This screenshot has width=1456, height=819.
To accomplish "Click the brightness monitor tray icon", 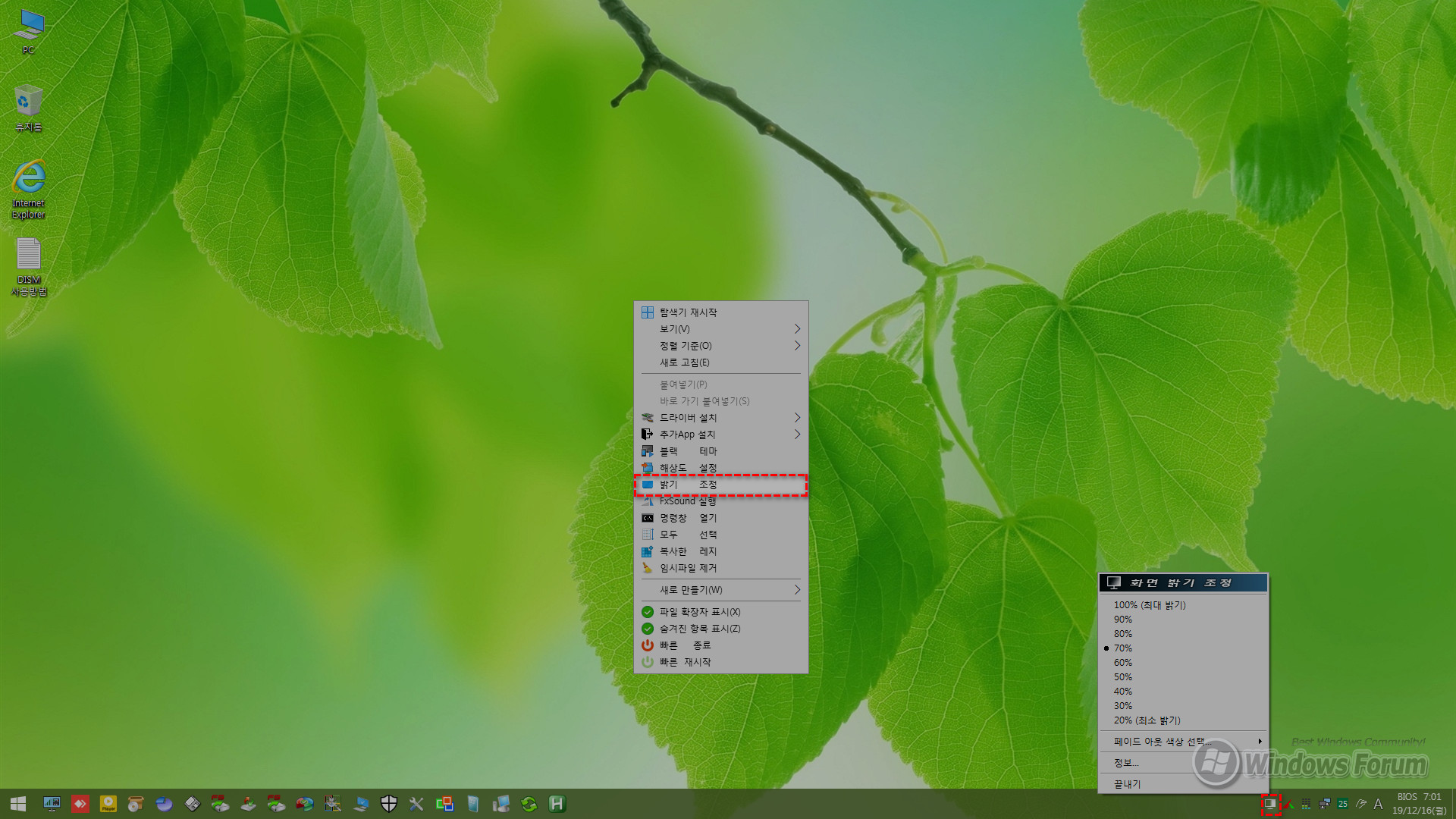I will [1270, 804].
